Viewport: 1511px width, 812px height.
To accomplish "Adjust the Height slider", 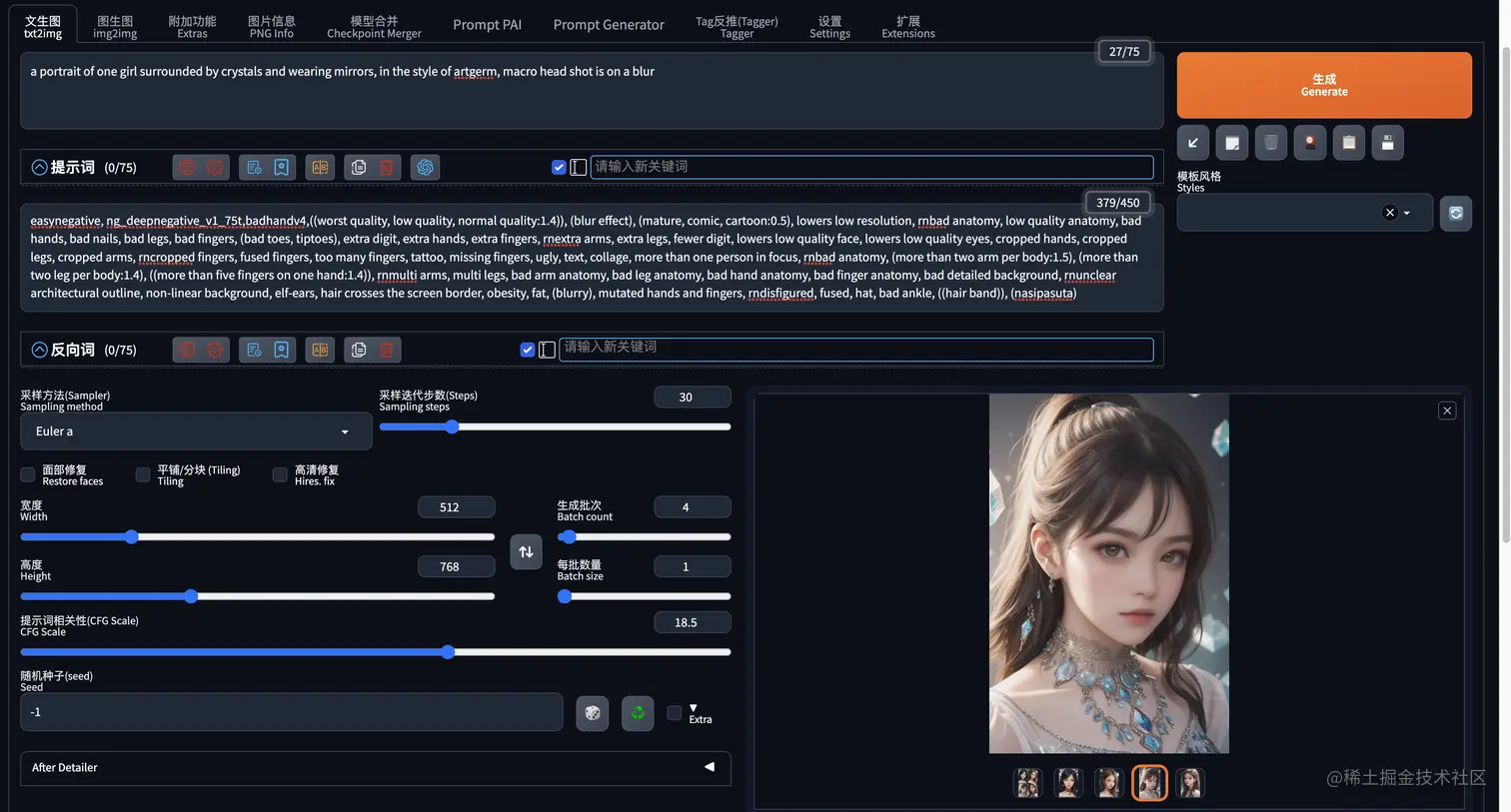I will pyautogui.click(x=258, y=596).
